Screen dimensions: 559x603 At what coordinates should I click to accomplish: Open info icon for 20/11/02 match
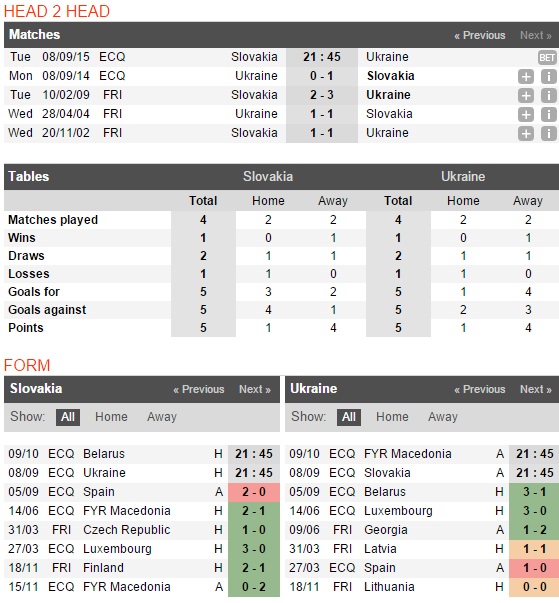click(548, 133)
